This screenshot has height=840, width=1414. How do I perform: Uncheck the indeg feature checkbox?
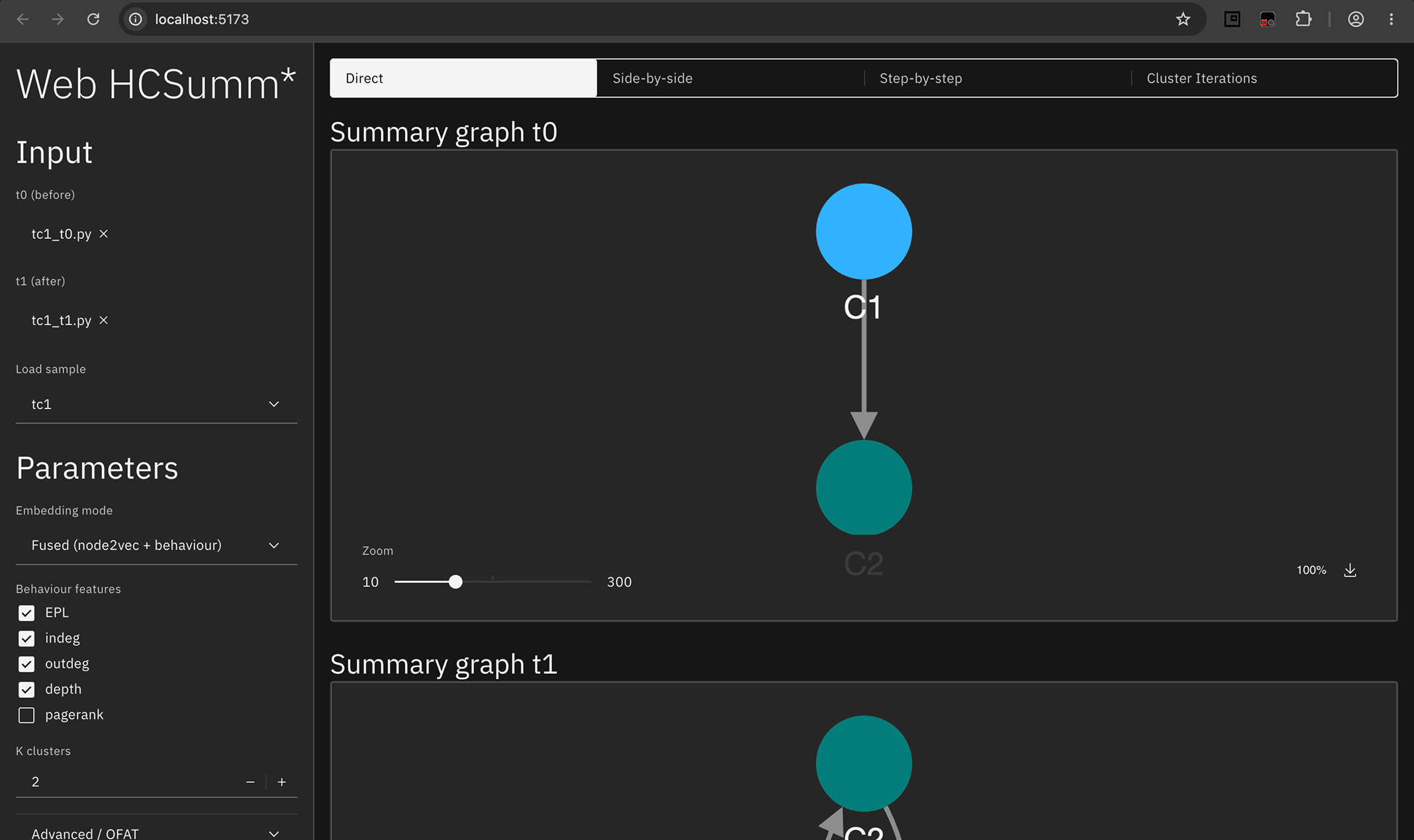coord(26,639)
